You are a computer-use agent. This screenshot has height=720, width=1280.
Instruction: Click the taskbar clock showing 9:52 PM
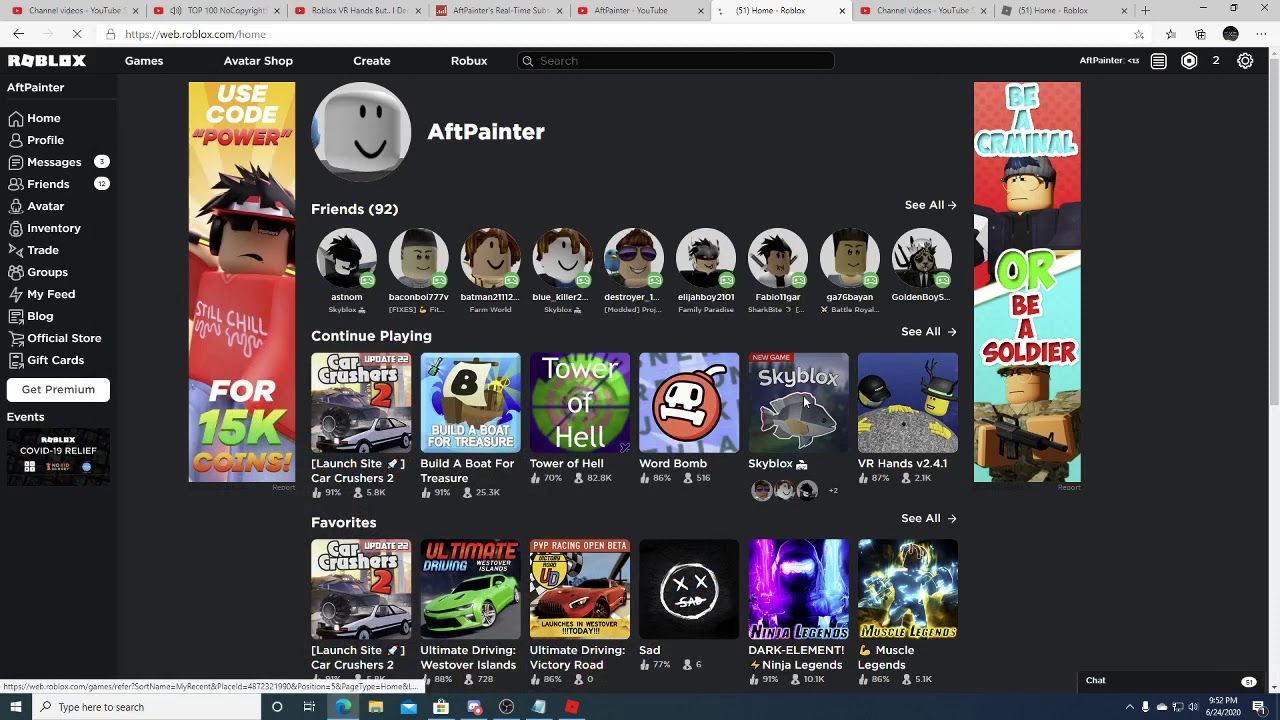[1222, 707]
